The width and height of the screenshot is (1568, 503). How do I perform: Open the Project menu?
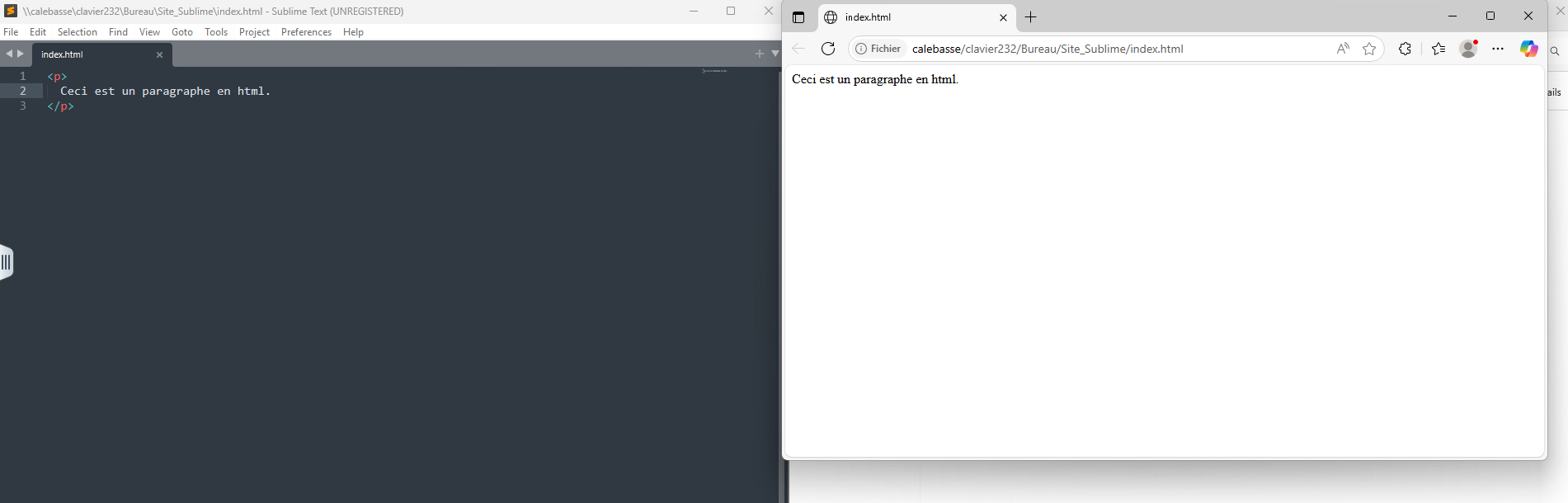point(254,32)
